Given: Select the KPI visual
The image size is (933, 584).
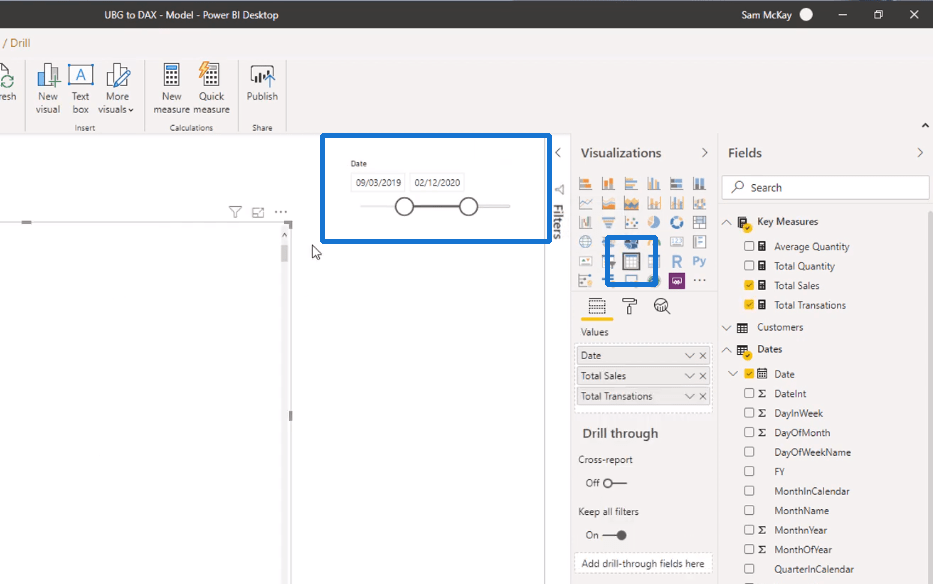Looking at the screenshot, I should (x=586, y=261).
